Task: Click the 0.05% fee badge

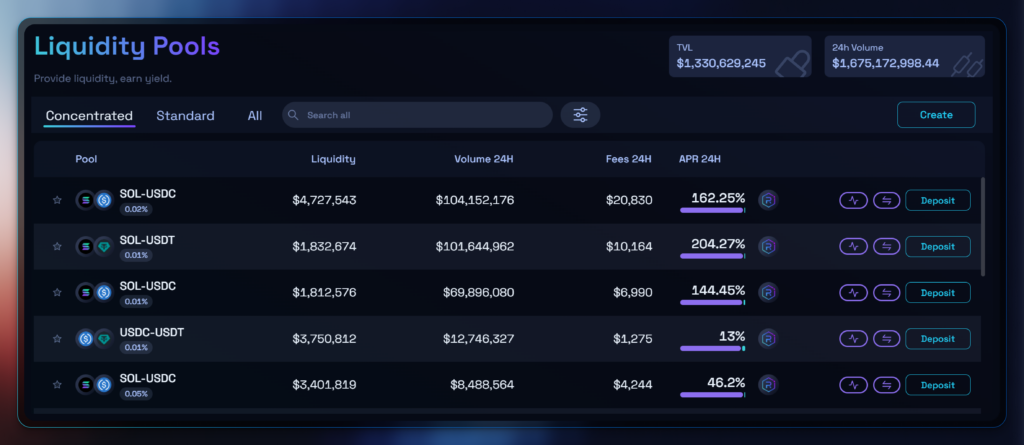Action: 136,393
